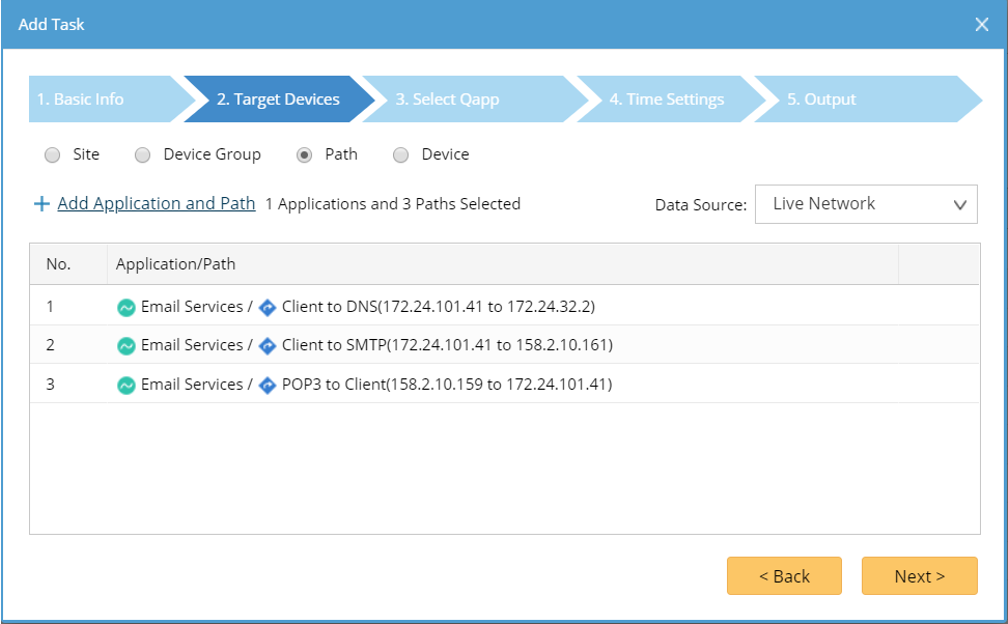The width and height of the screenshot is (1008, 624).
Task: Click the green Email Services icon in row 2
Action: pyautogui.click(x=126, y=346)
